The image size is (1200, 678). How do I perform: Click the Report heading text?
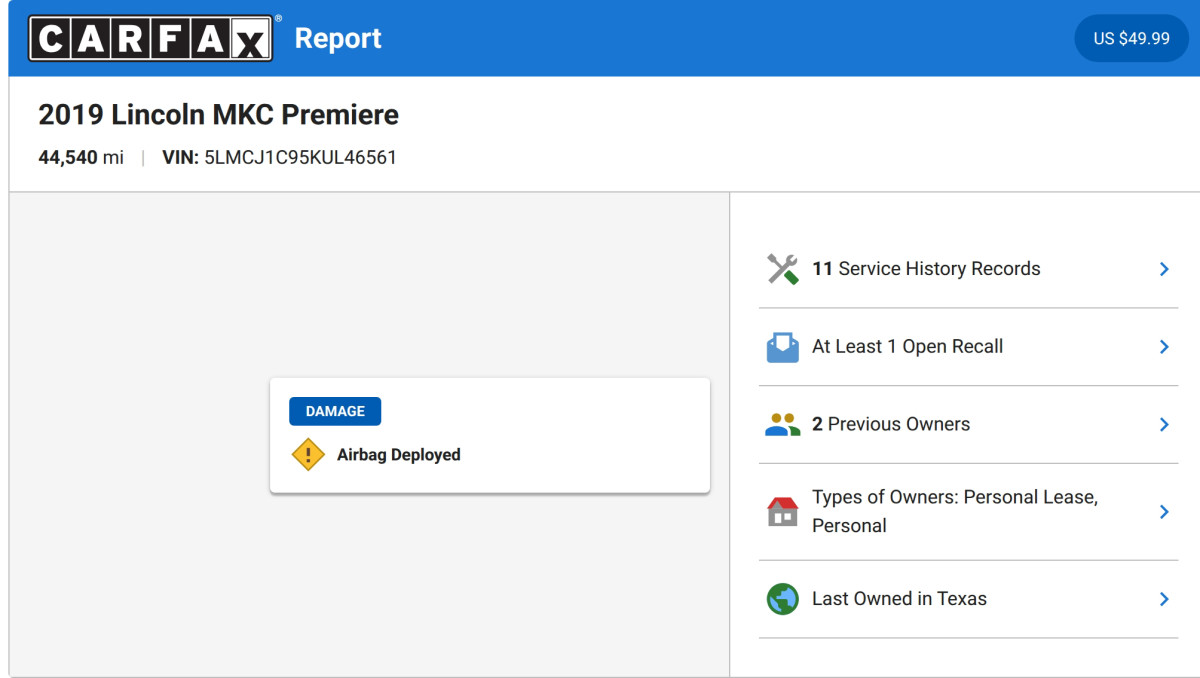coord(338,39)
